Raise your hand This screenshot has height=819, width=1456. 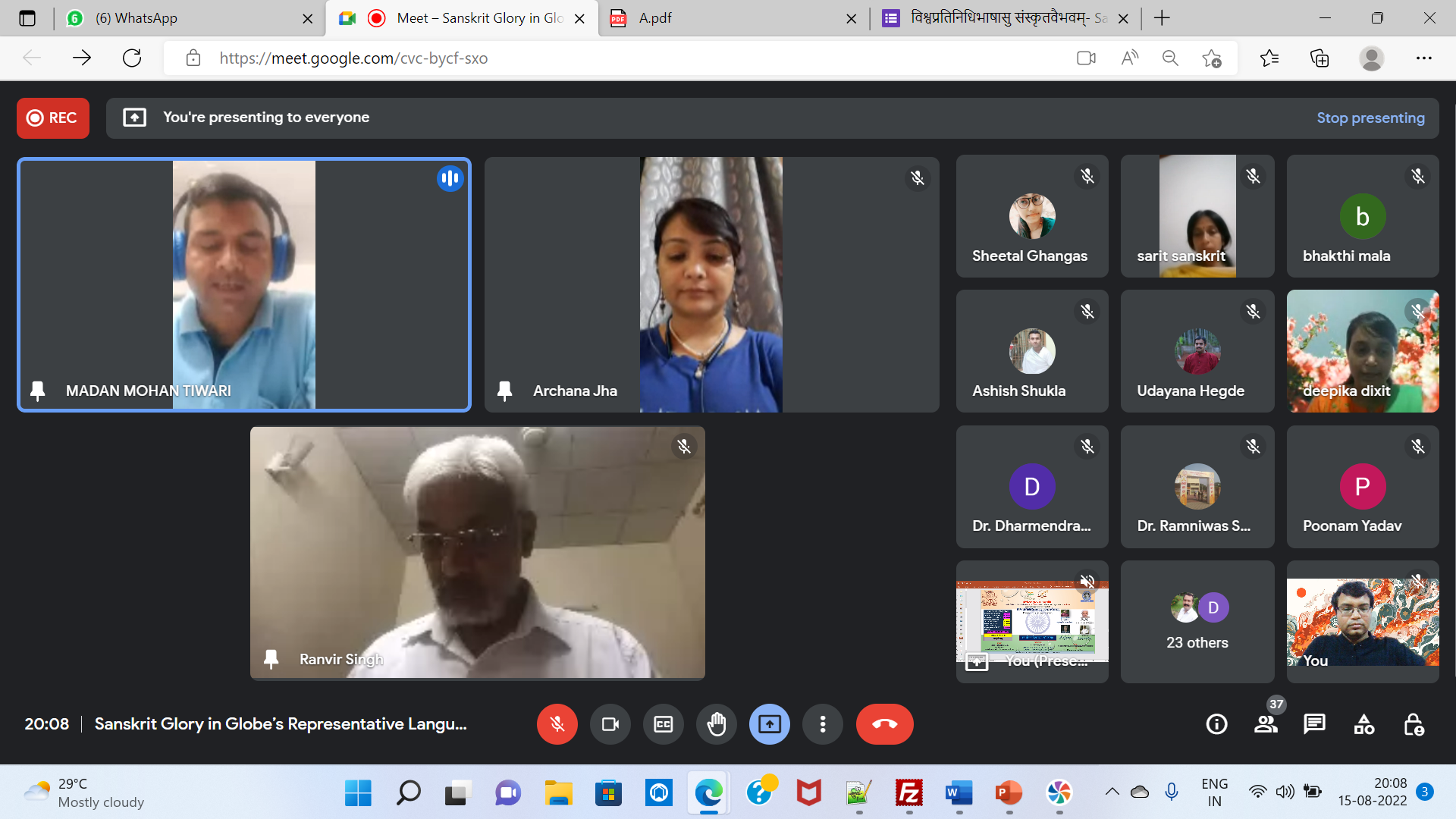(x=717, y=724)
